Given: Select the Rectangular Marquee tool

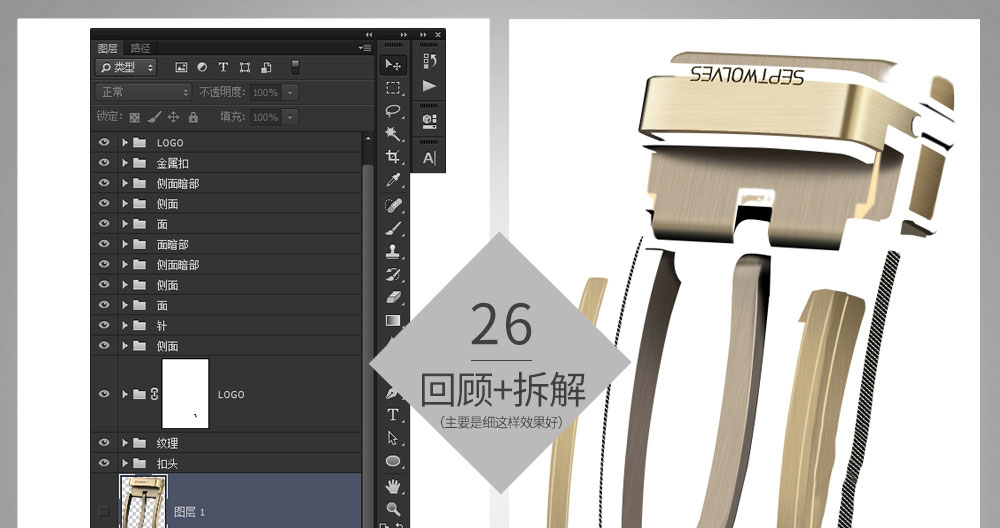Looking at the screenshot, I should point(393,88).
